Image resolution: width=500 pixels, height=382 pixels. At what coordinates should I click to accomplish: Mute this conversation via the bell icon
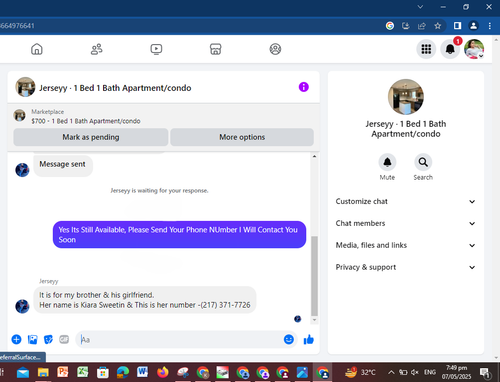point(387,162)
